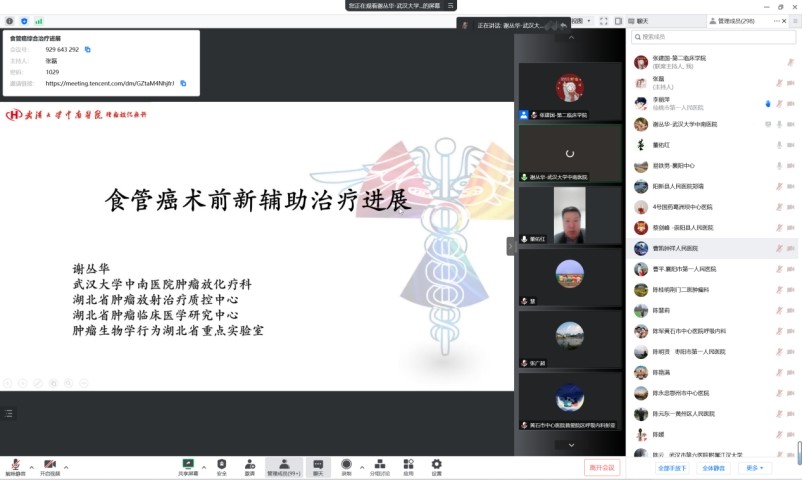Expand recording options arrow
The width and height of the screenshot is (803, 481).
[362, 467]
